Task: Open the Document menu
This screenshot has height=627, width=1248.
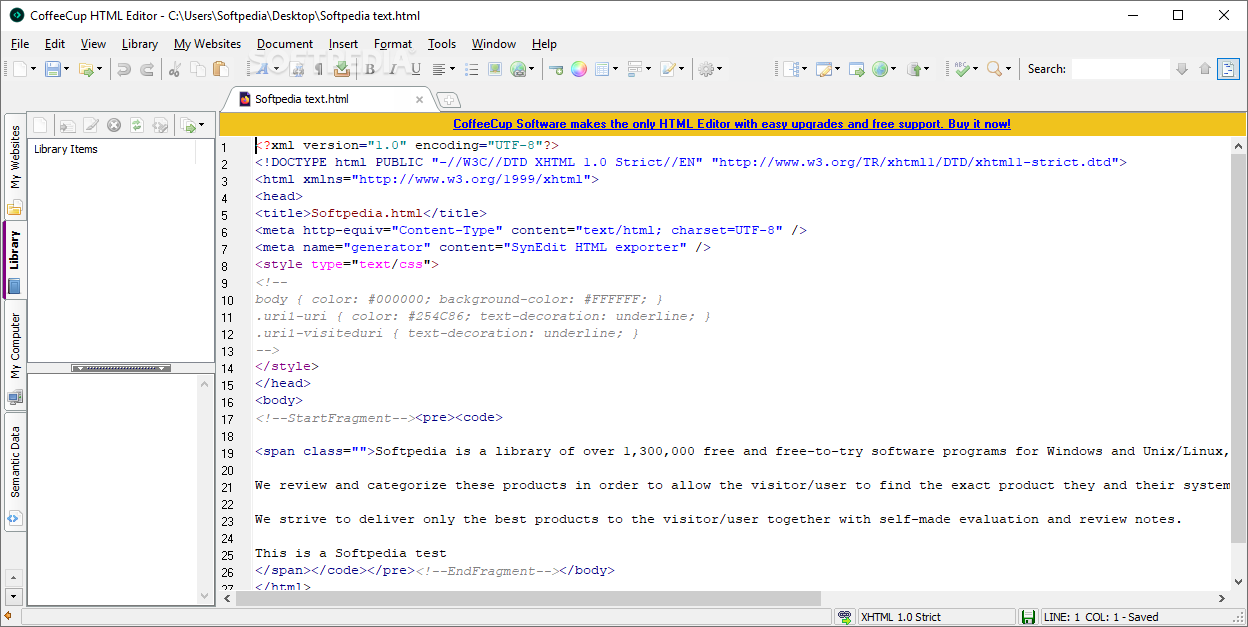Action: [285, 44]
